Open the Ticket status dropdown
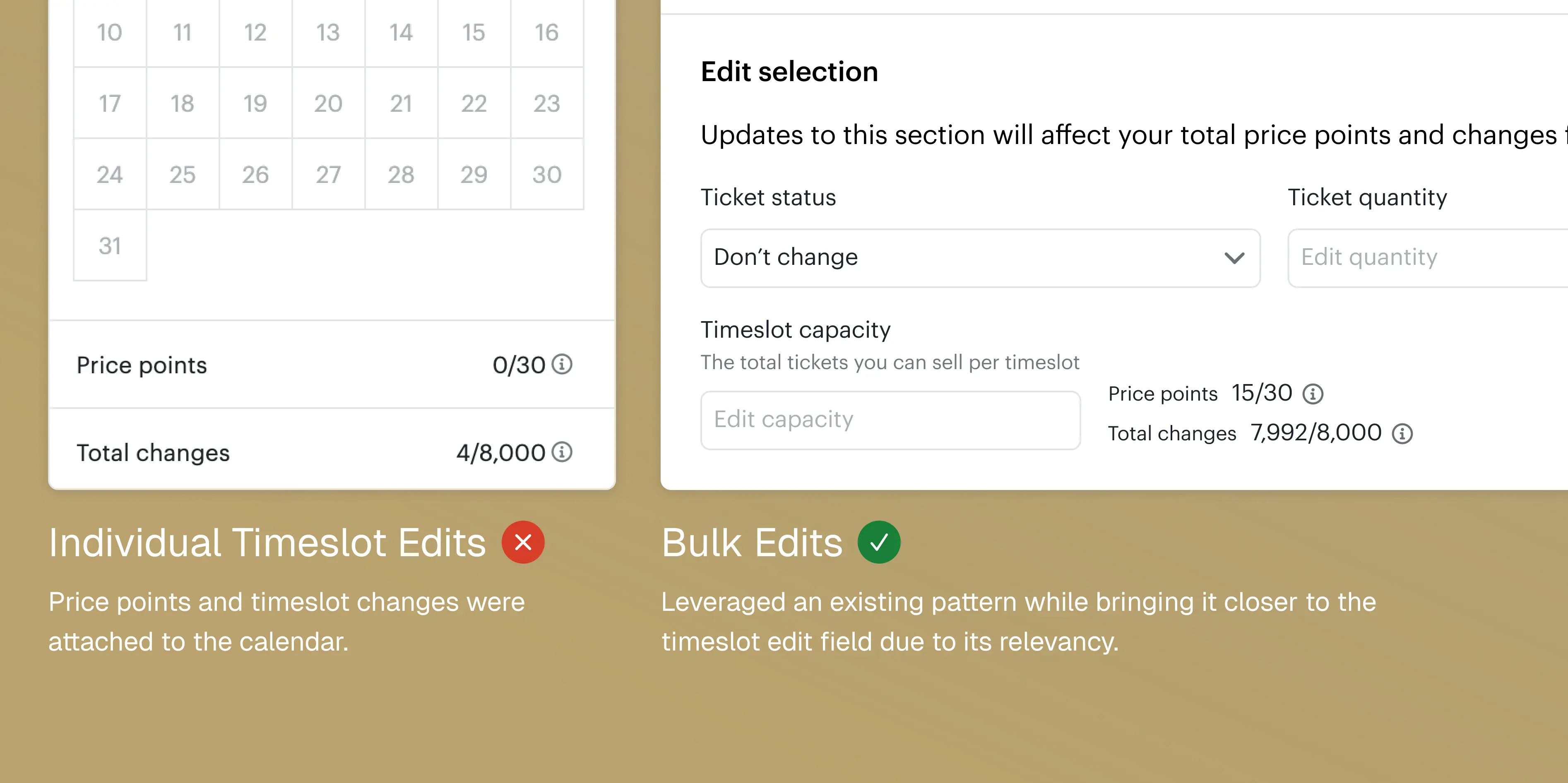The width and height of the screenshot is (1568, 783). click(x=980, y=258)
